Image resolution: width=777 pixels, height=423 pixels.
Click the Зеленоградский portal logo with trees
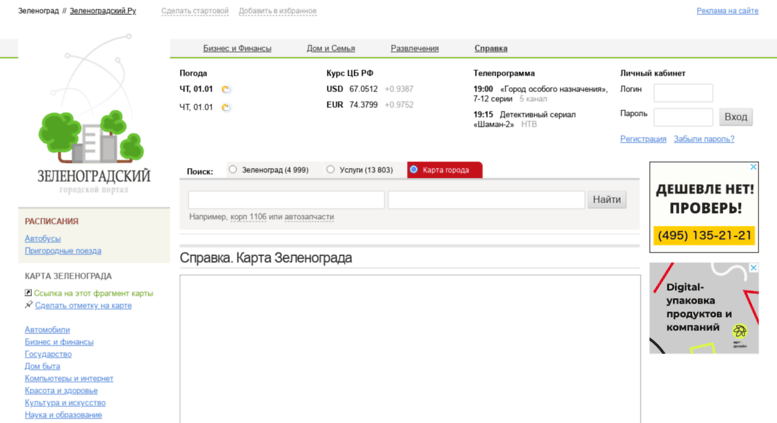pos(94,114)
